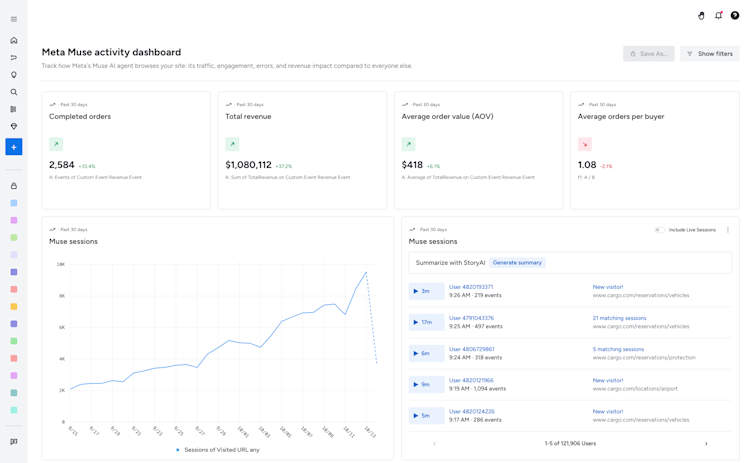This screenshot has height=463, width=750.
Task: Click the hand pointer icon in top bar
Action: (x=701, y=16)
